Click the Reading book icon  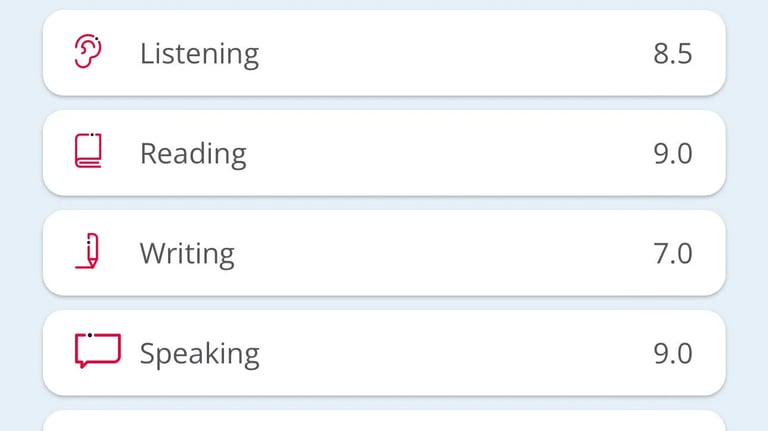coord(88,150)
